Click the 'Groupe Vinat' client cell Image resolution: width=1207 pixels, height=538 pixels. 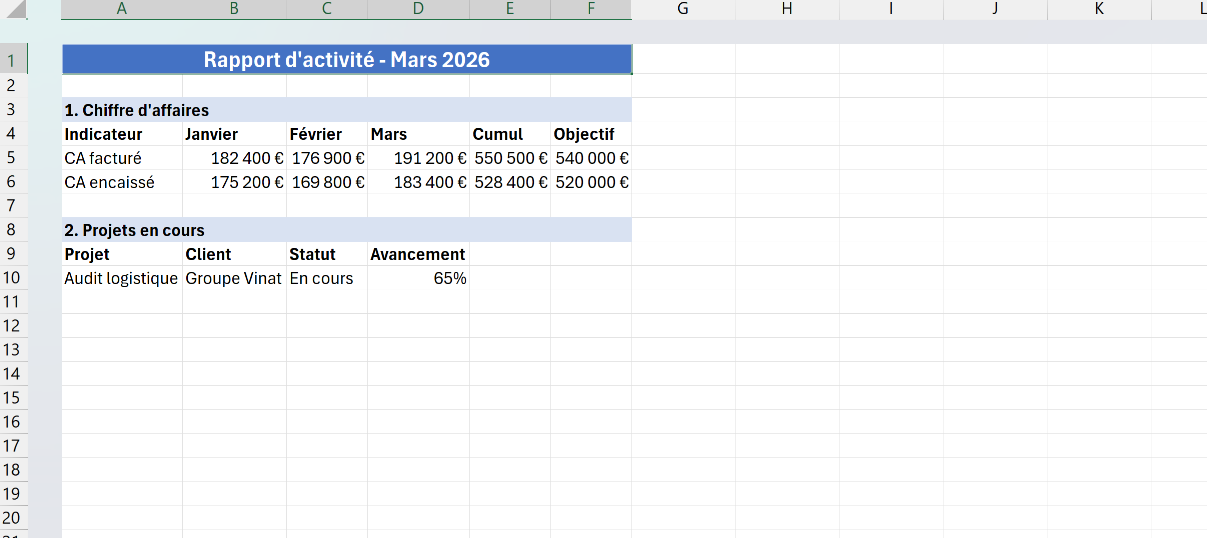tap(235, 278)
